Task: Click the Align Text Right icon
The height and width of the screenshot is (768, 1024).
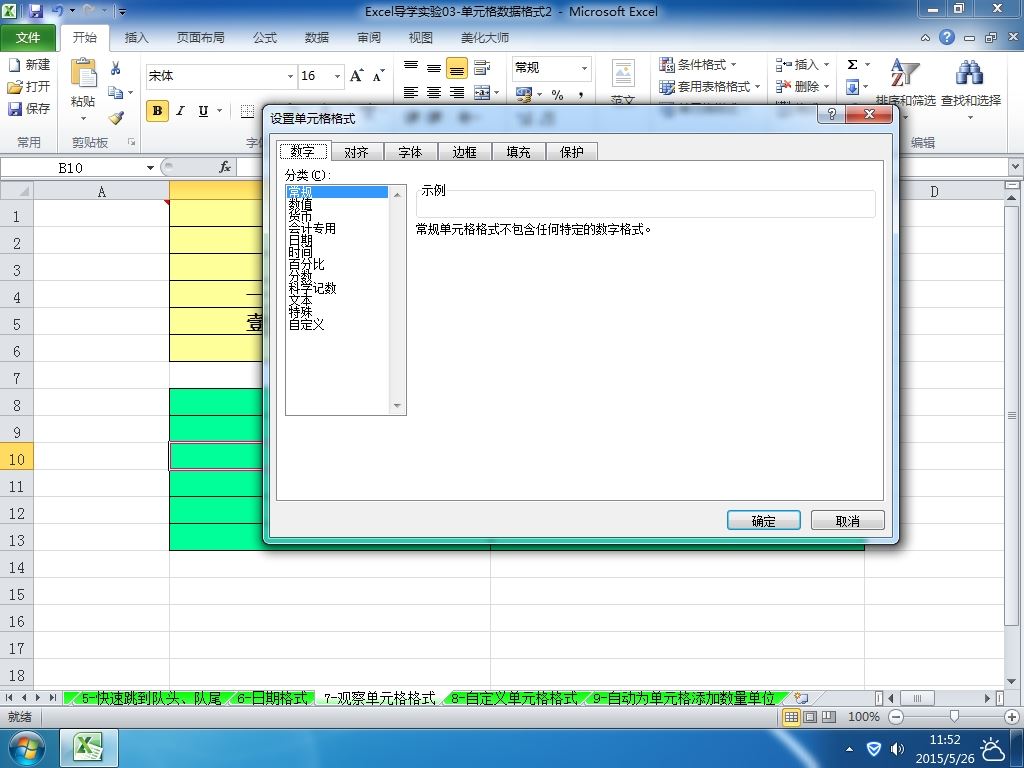Action: (x=457, y=93)
